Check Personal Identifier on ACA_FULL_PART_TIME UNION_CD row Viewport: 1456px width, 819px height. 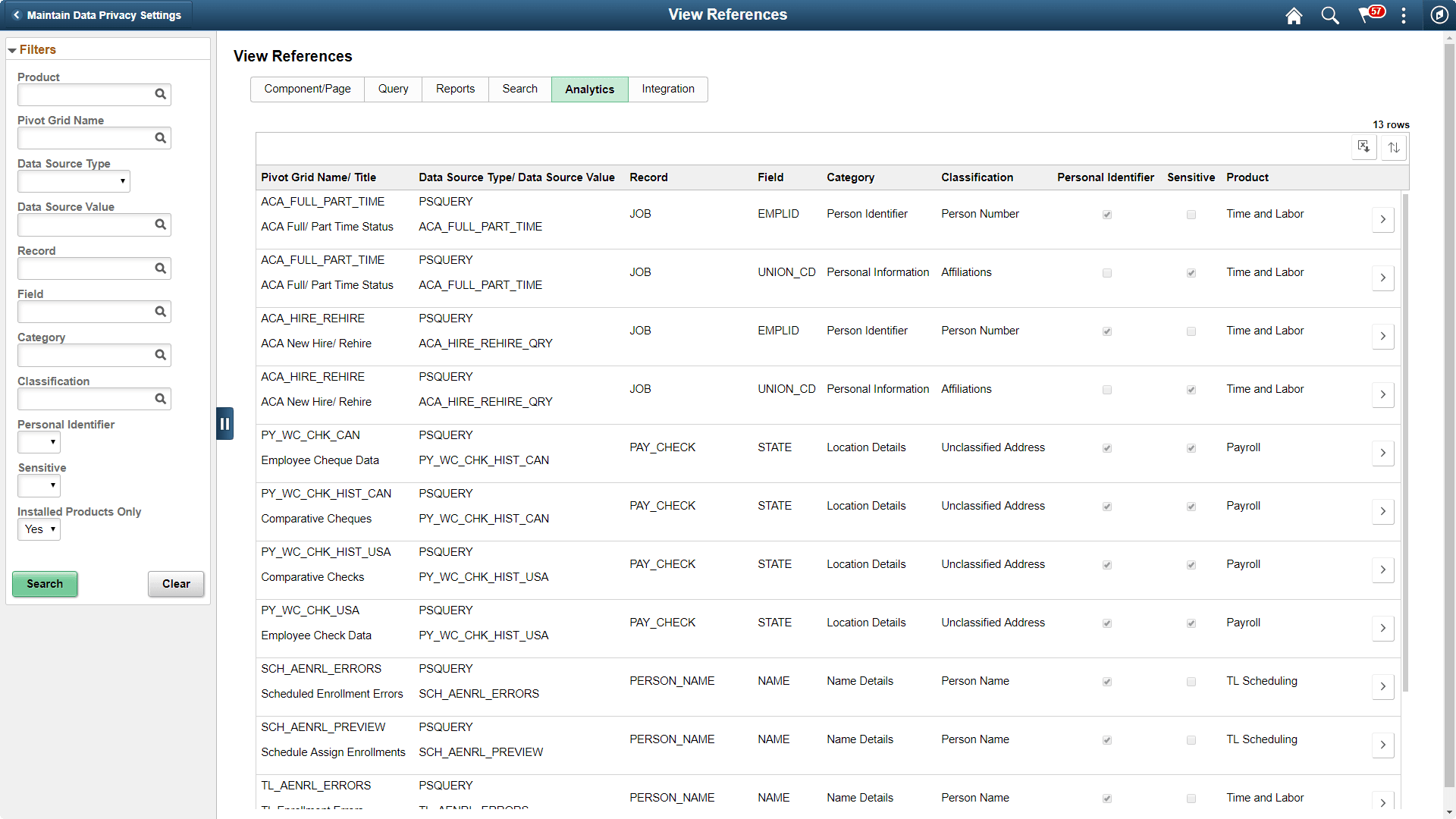pyautogui.click(x=1106, y=272)
